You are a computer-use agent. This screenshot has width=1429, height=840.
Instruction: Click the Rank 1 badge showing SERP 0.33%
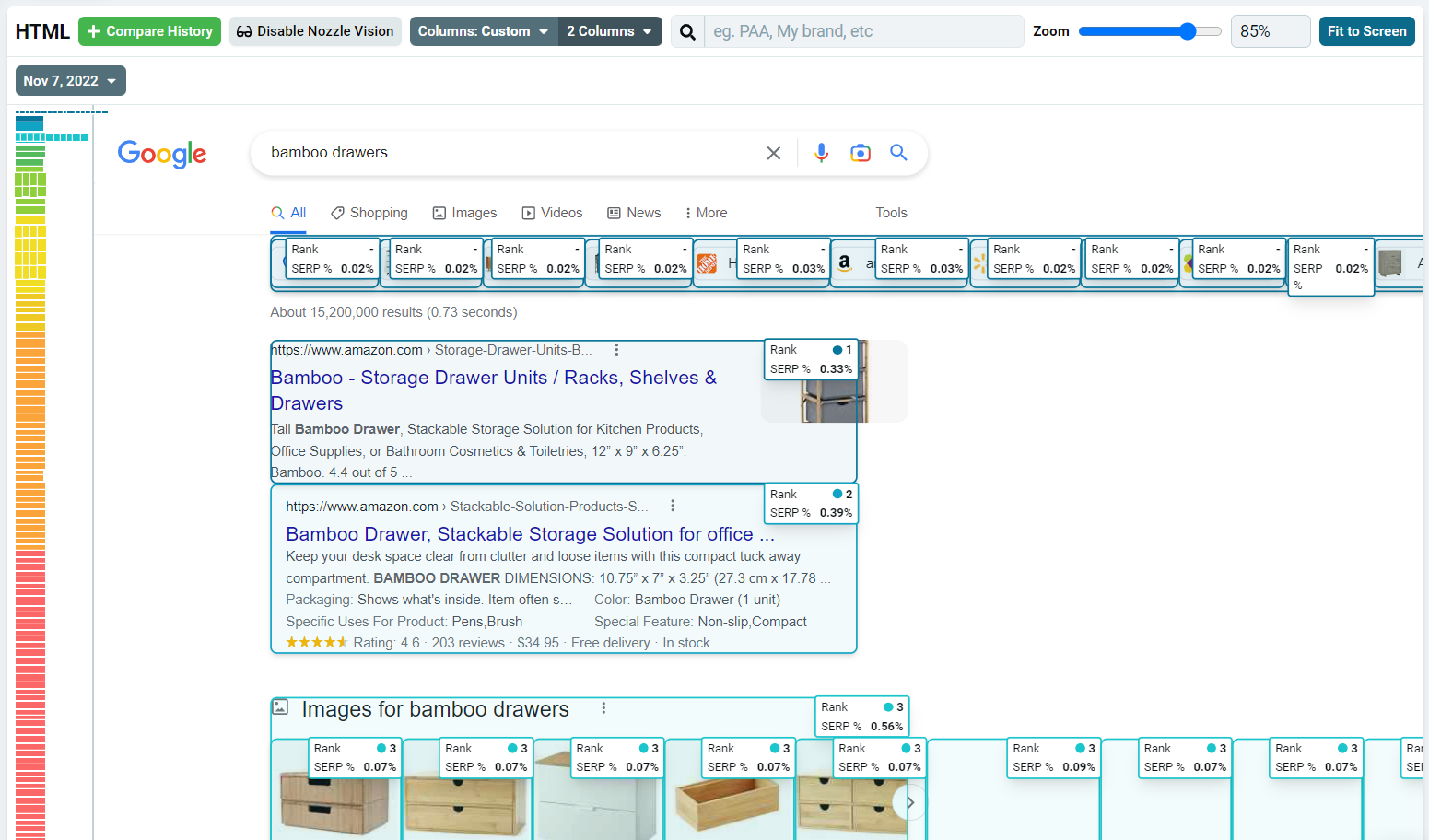click(811, 359)
